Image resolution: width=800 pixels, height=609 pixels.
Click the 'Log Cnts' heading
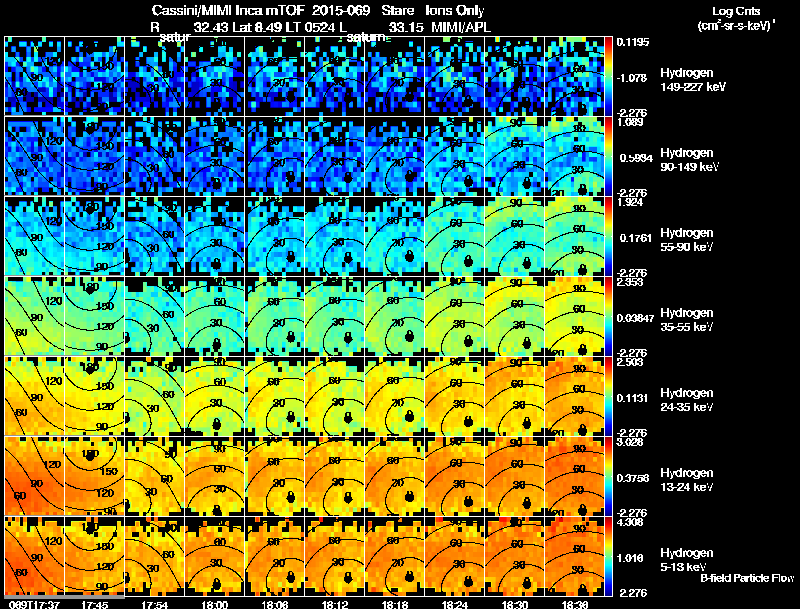pyautogui.click(x=736, y=11)
